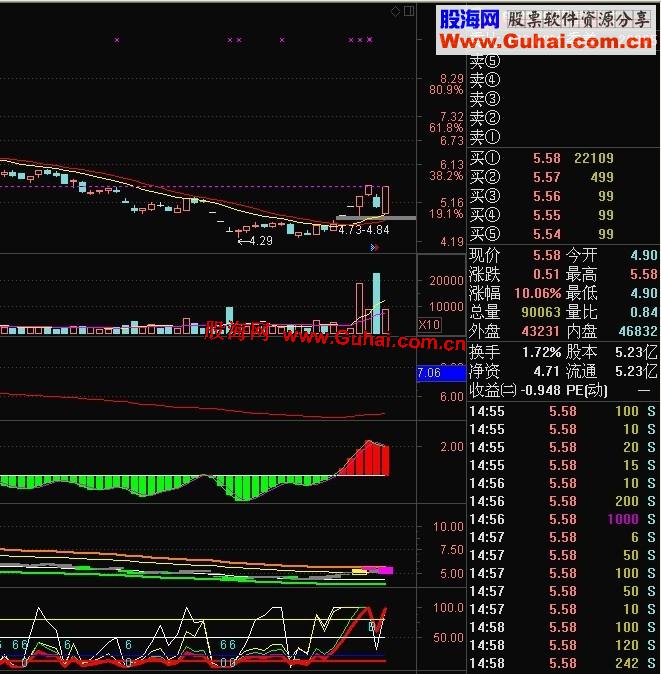
Task: Click the leftmost purple x marker
Action: 117,40
